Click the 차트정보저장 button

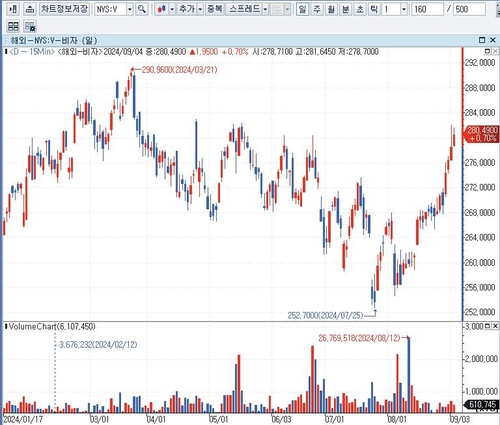pyautogui.click(x=65, y=9)
